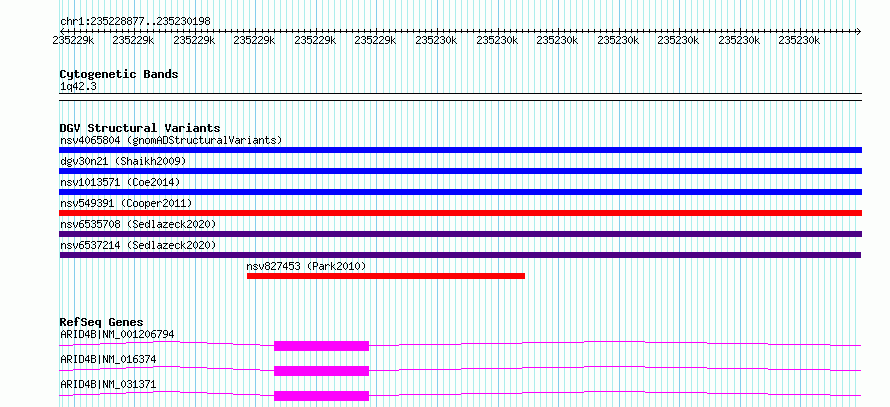Select the DGV Structural Variants track title
The image size is (890, 407).
[140, 128]
